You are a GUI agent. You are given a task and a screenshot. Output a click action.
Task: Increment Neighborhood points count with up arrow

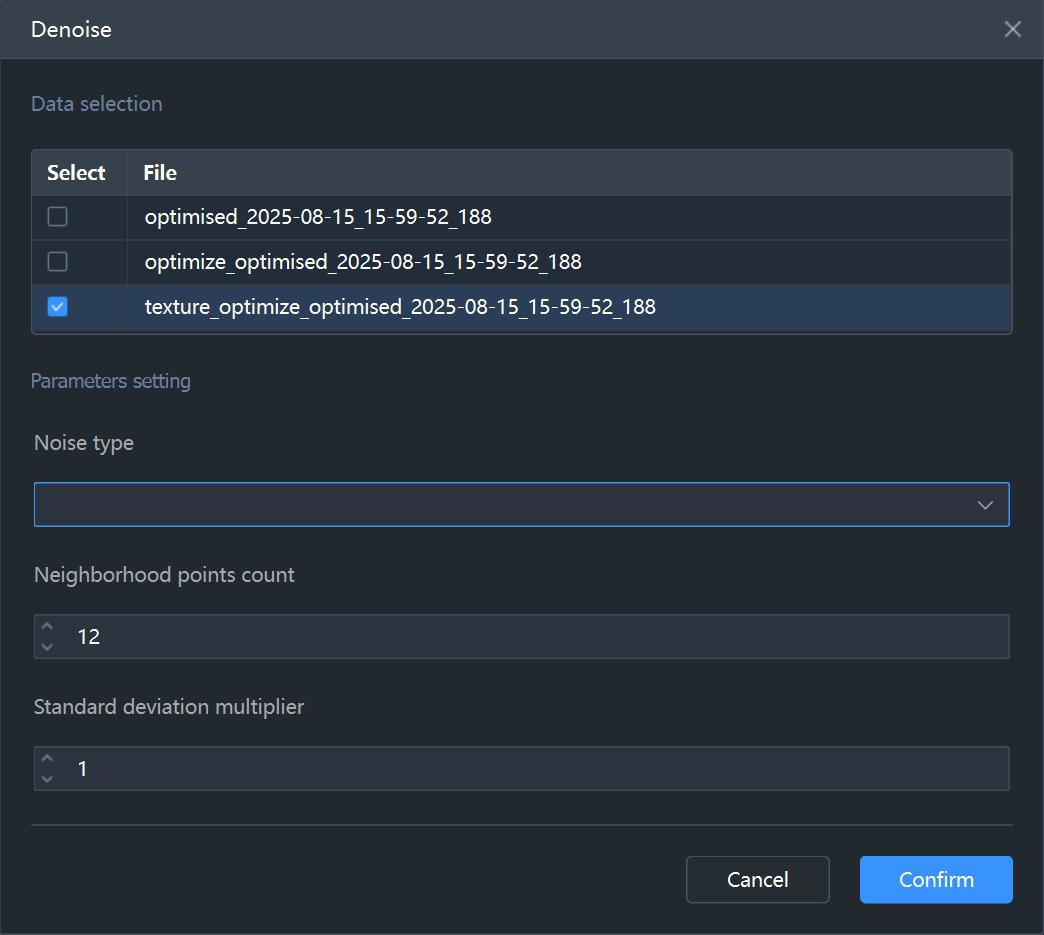pyautogui.click(x=47, y=627)
